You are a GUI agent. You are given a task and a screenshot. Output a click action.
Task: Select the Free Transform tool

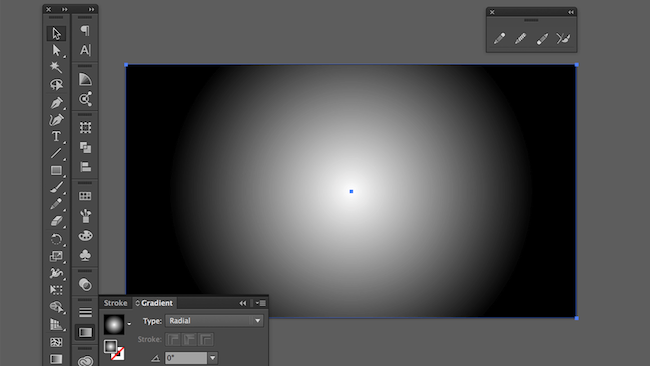pyautogui.click(x=56, y=290)
